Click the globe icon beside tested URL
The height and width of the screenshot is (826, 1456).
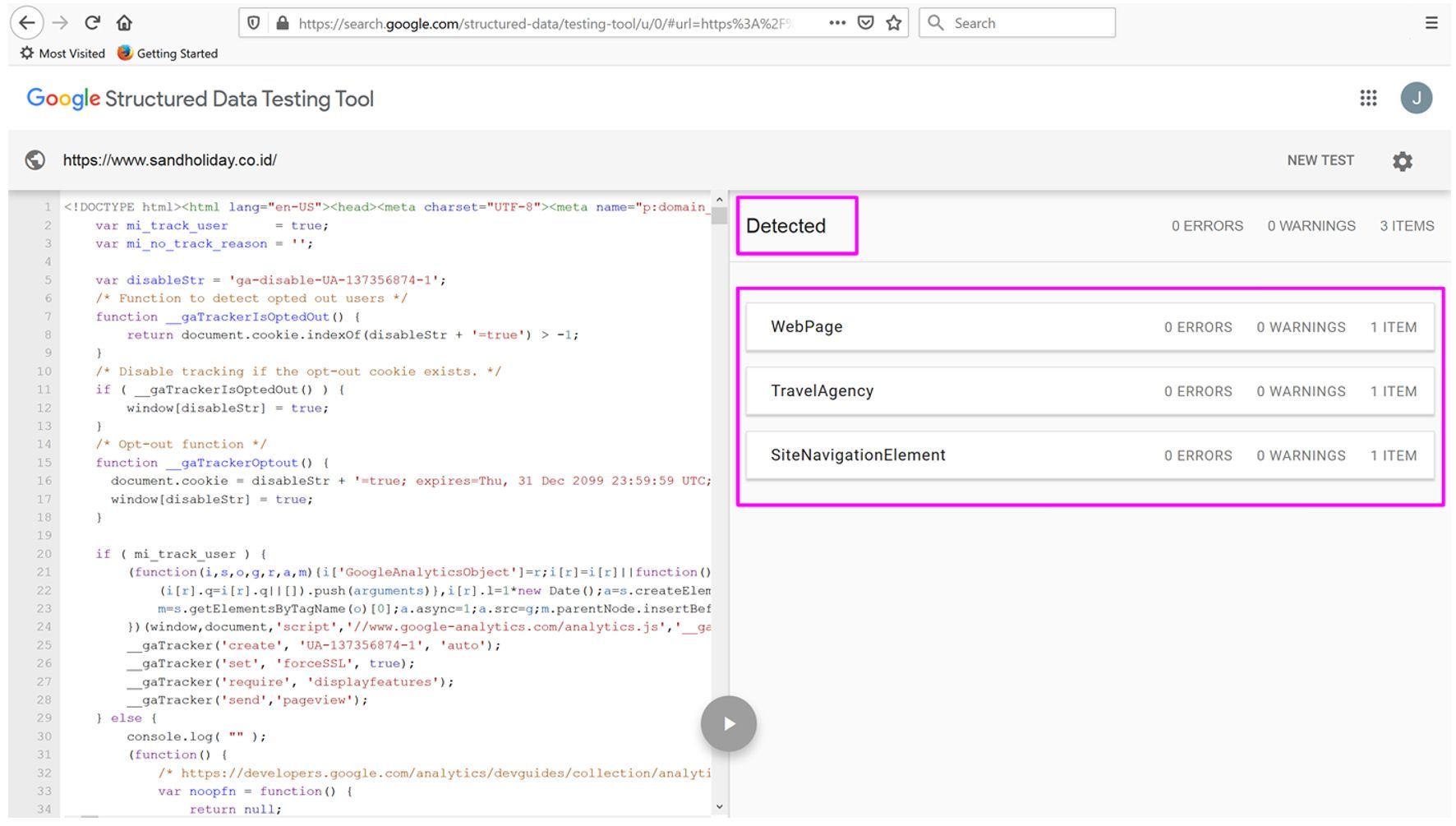pyautogui.click(x=35, y=160)
